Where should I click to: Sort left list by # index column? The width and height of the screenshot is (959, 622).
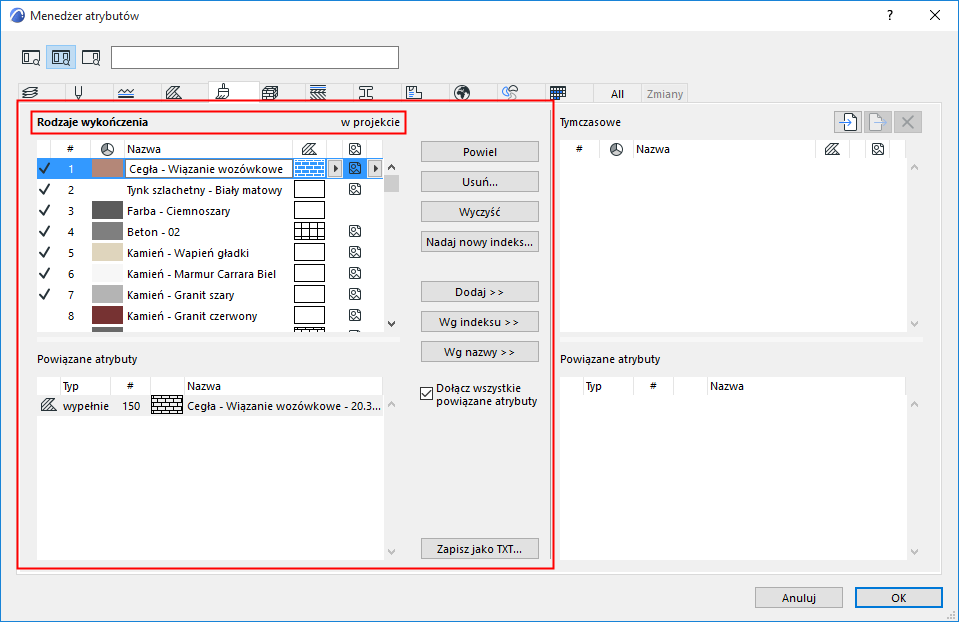(x=70, y=149)
